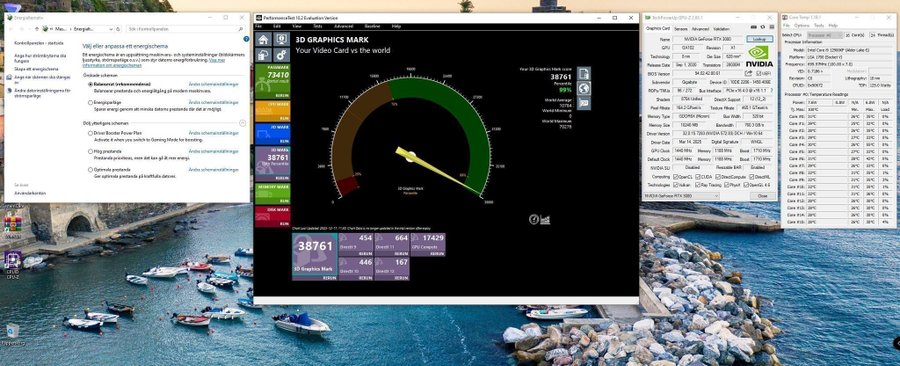900x366 pixels.
Task: Click the system information monitor icon
Action: pyautogui.click(x=281, y=40)
